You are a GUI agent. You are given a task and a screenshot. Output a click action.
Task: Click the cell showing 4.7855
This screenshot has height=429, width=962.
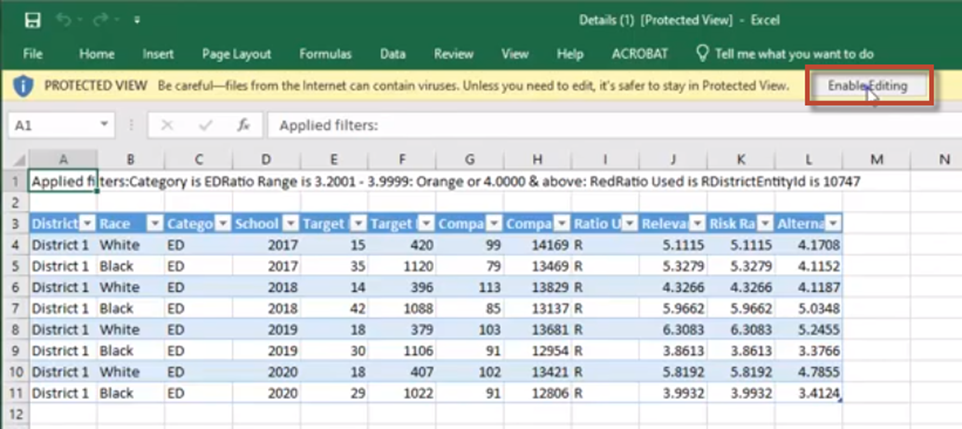pos(809,372)
